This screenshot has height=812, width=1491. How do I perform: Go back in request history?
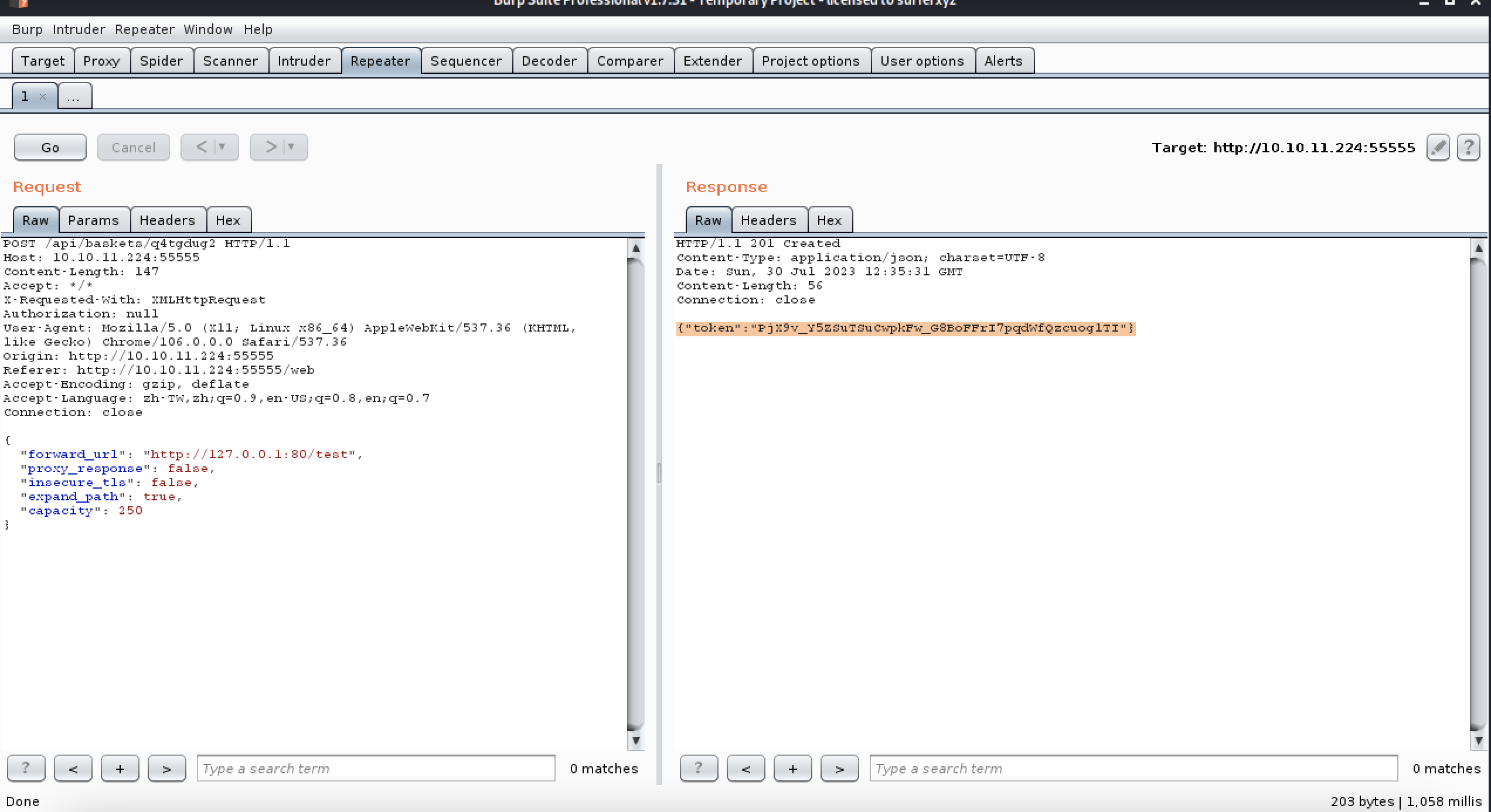(201, 147)
